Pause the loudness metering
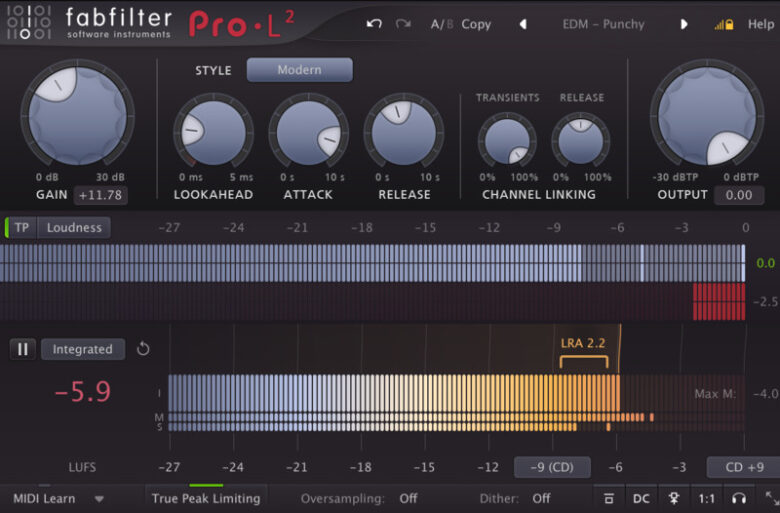This screenshot has height=513, width=780. click(22, 349)
